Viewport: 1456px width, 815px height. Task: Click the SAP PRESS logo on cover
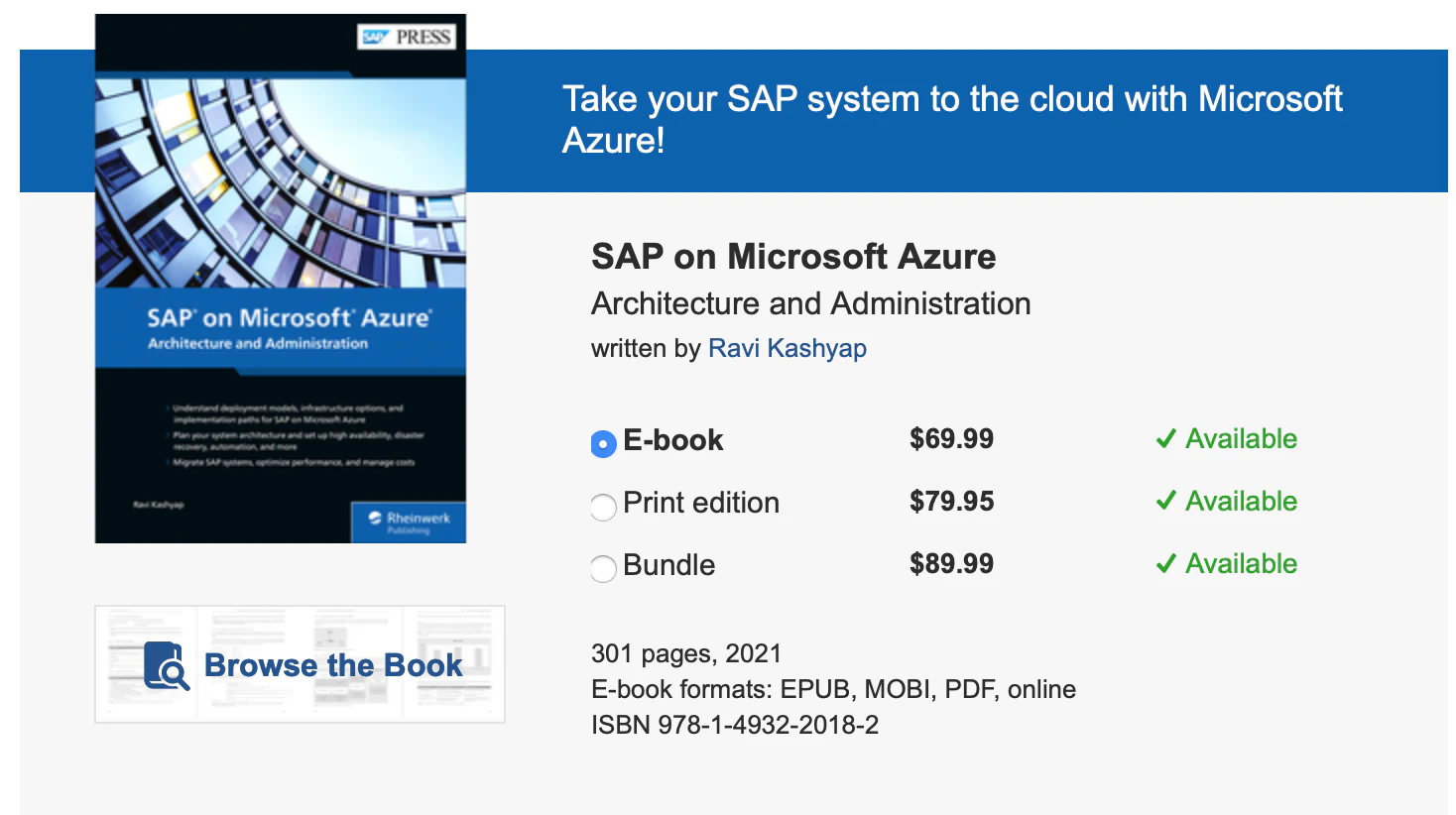pyautogui.click(x=407, y=38)
